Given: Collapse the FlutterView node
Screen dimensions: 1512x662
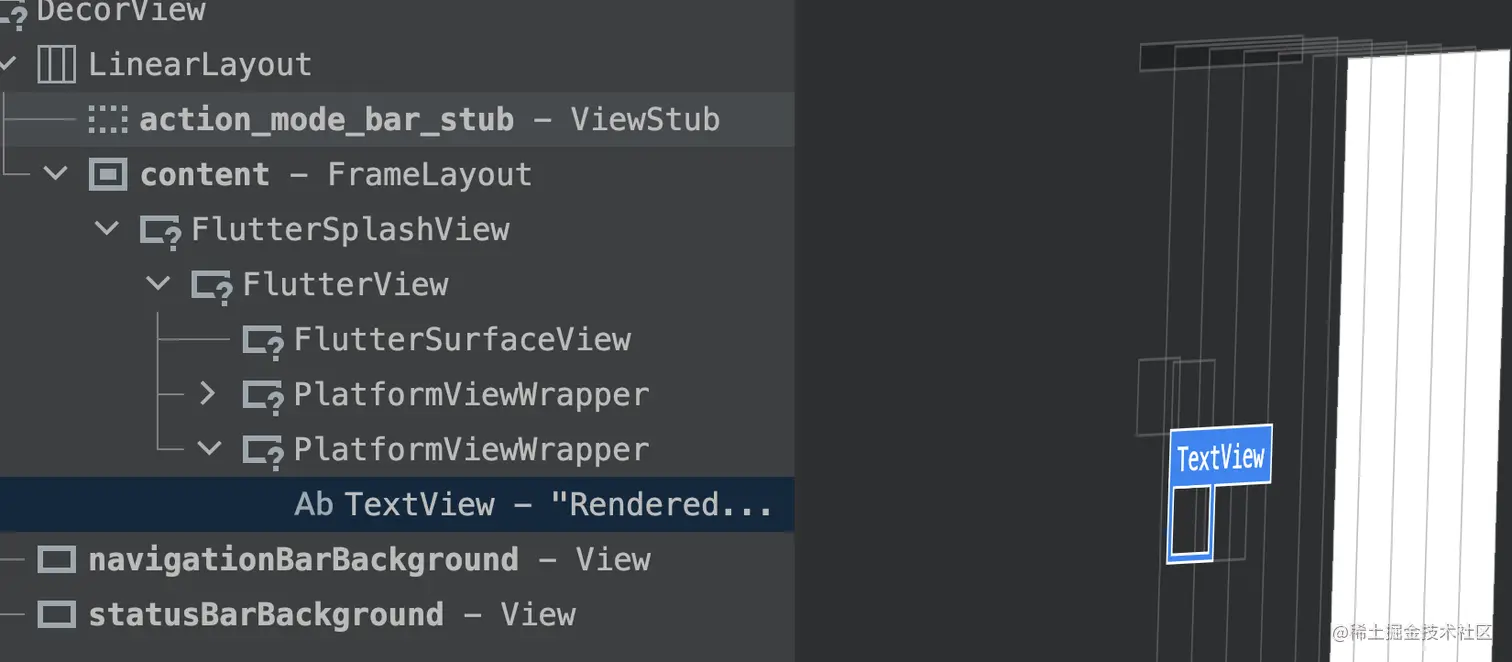Looking at the screenshot, I should [158, 284].
